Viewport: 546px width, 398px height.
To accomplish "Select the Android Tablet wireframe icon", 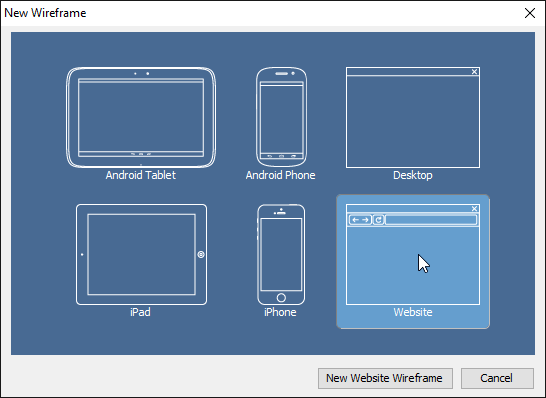I will pyautogui.click(x=141, y=118).
